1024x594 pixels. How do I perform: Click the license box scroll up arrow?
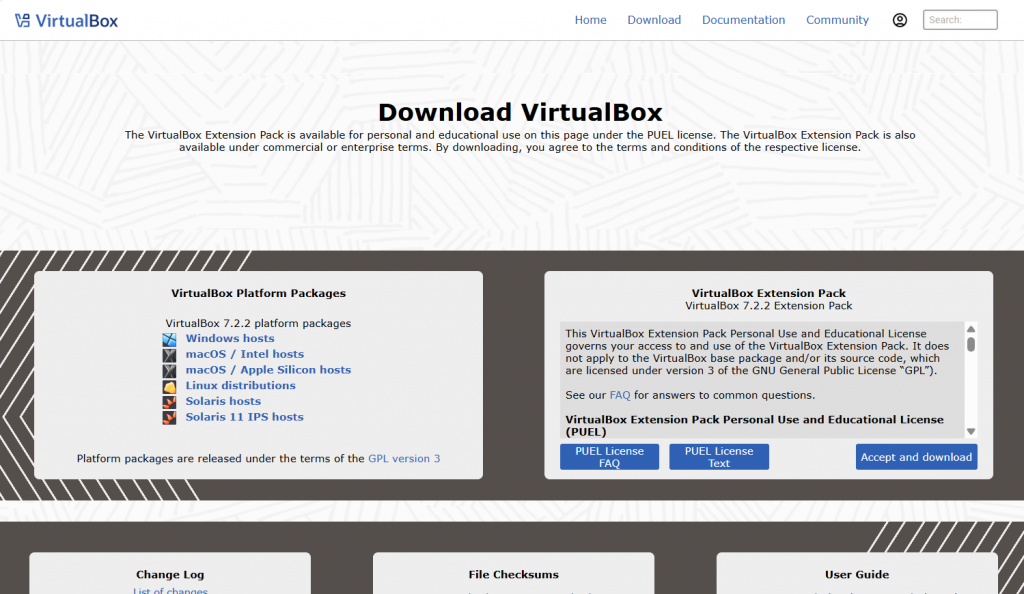(971, 329)
